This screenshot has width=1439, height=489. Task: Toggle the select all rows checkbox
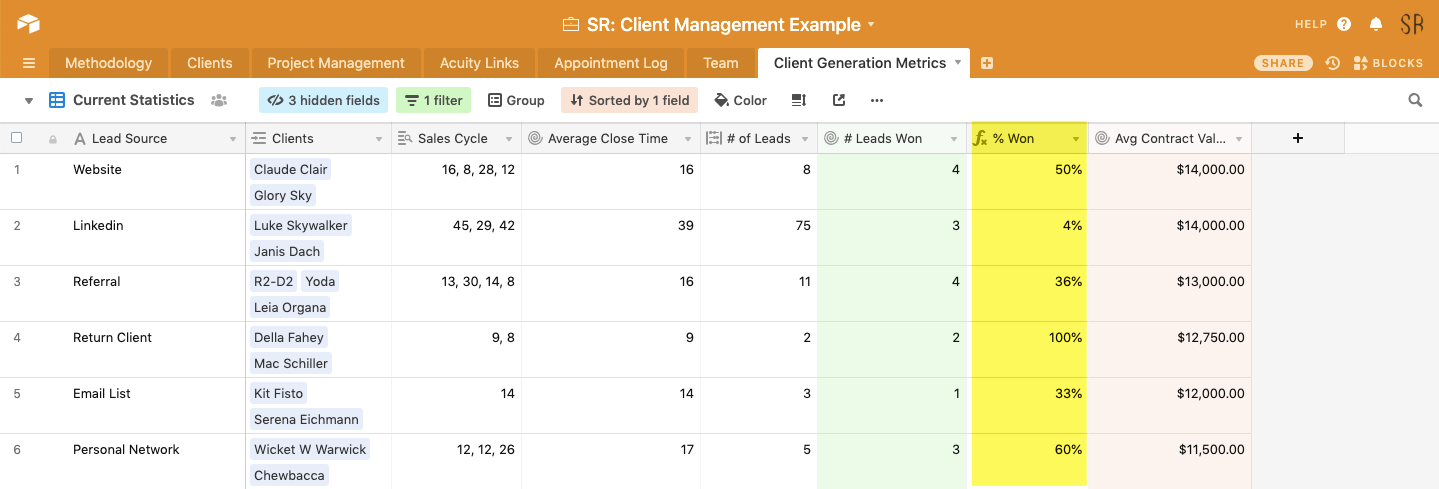pyautogui.click(x=16, y=138)
